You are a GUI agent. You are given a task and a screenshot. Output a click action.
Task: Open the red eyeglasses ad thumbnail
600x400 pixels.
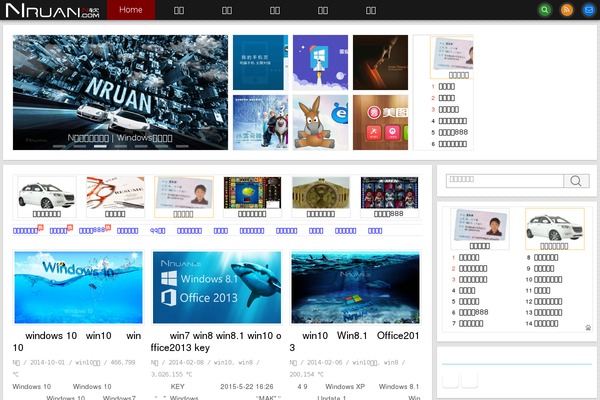115,193
